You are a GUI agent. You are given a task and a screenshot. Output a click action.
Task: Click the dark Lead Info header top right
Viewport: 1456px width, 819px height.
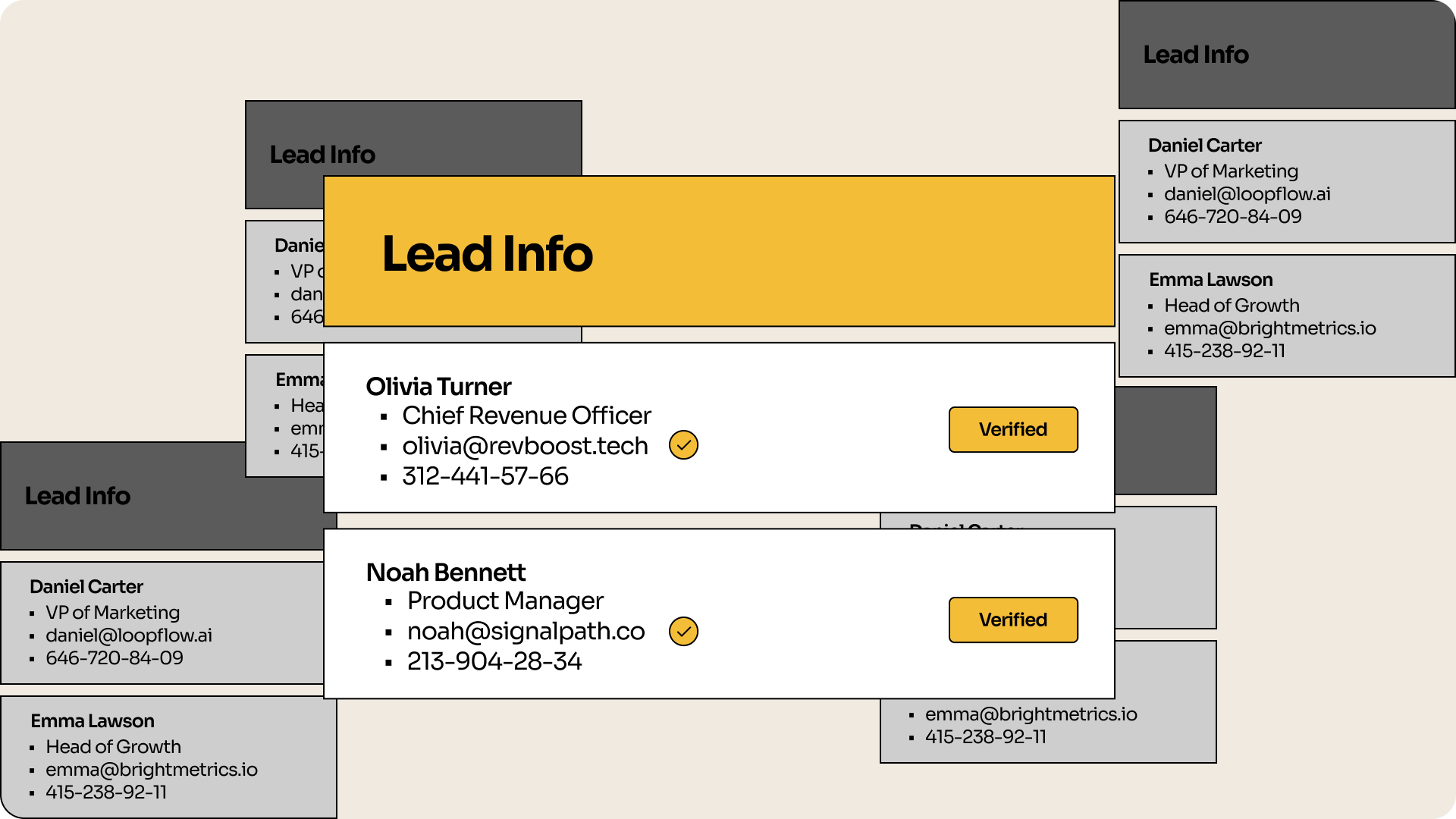(1195, 55)
